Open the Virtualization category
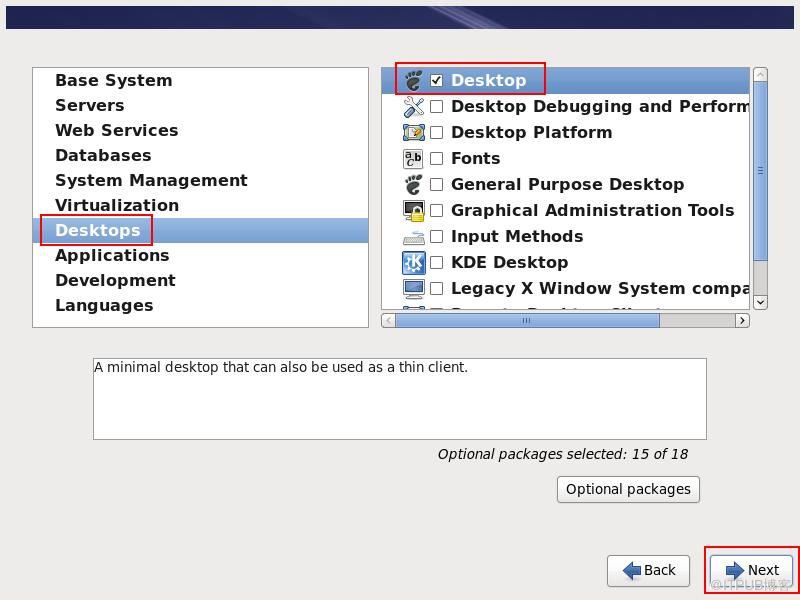Viewport: 800px width, 600px height. 201,205
